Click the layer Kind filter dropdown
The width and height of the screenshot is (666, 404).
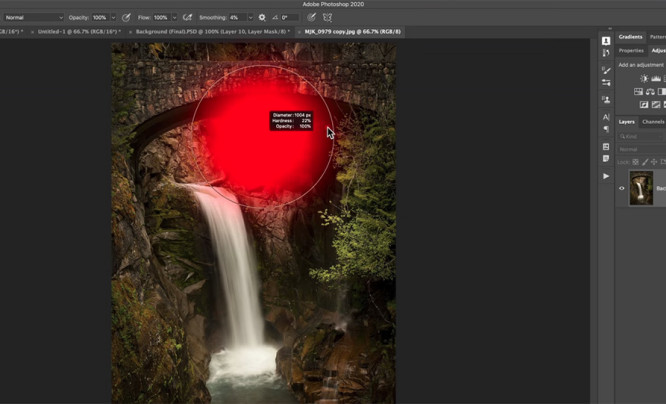641,136
